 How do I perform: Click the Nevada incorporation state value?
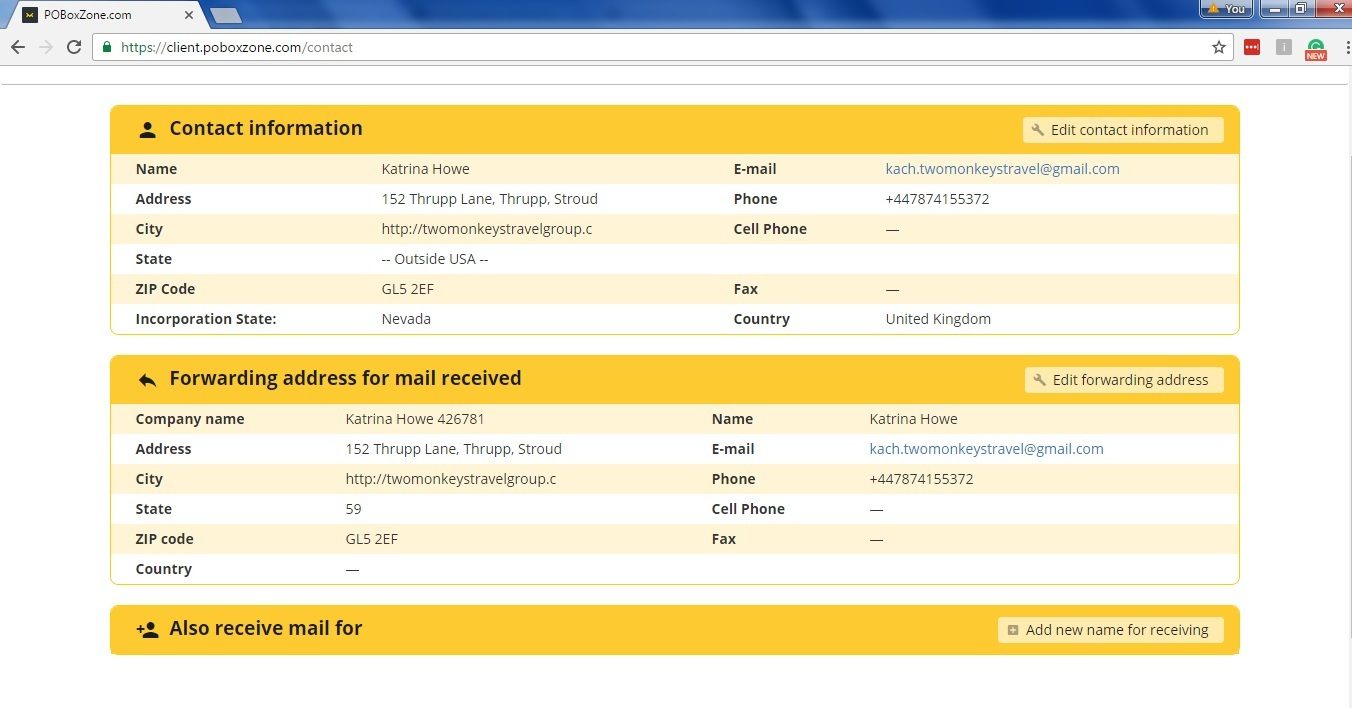[x=406, y=319]
